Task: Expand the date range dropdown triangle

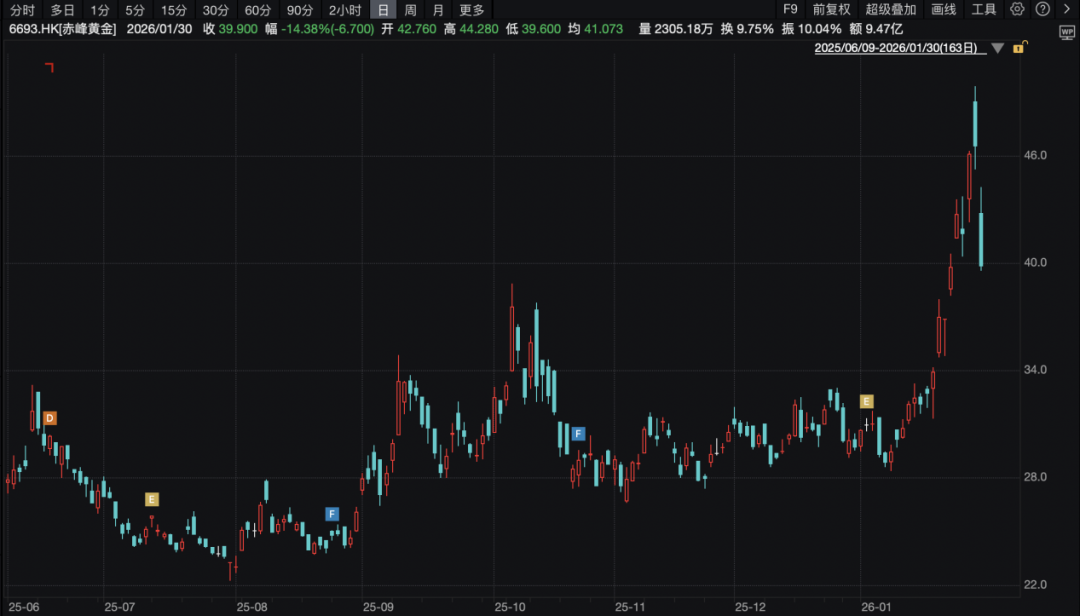Action: click(x=997, y=48)
